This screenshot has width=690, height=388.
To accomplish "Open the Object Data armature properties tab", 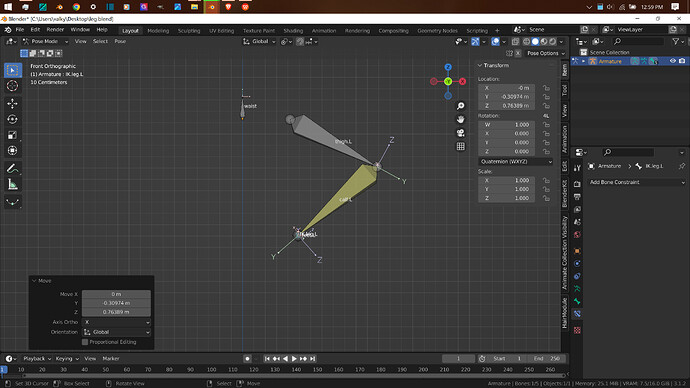I will 577,289.
